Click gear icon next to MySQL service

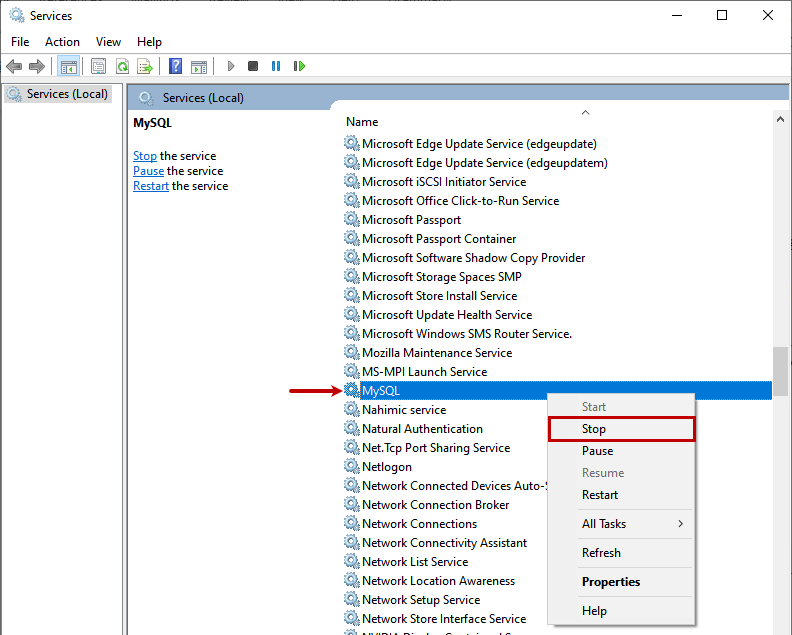click(352, 390)
